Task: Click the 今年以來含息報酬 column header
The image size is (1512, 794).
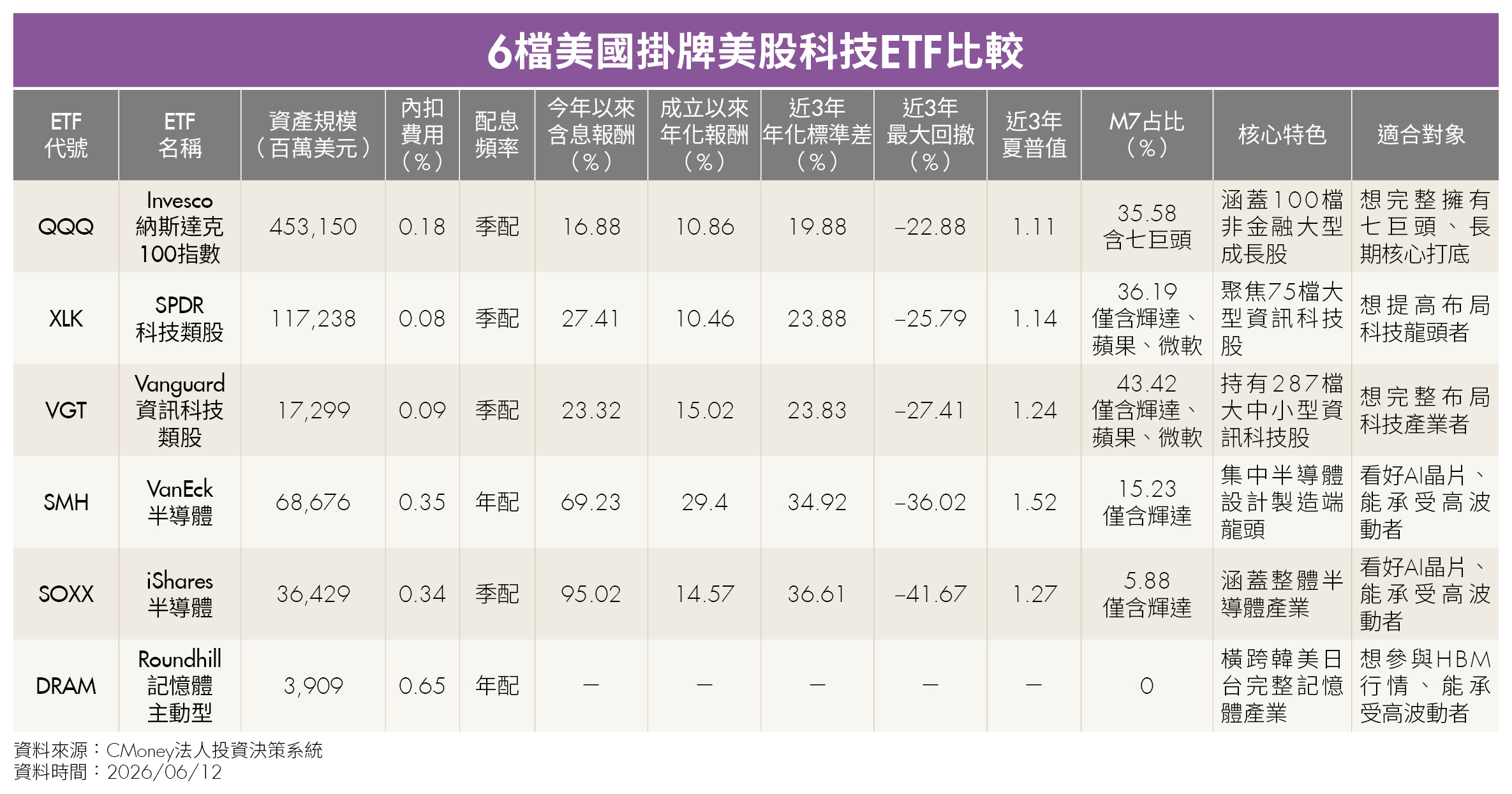Action: tap(591, 135)
